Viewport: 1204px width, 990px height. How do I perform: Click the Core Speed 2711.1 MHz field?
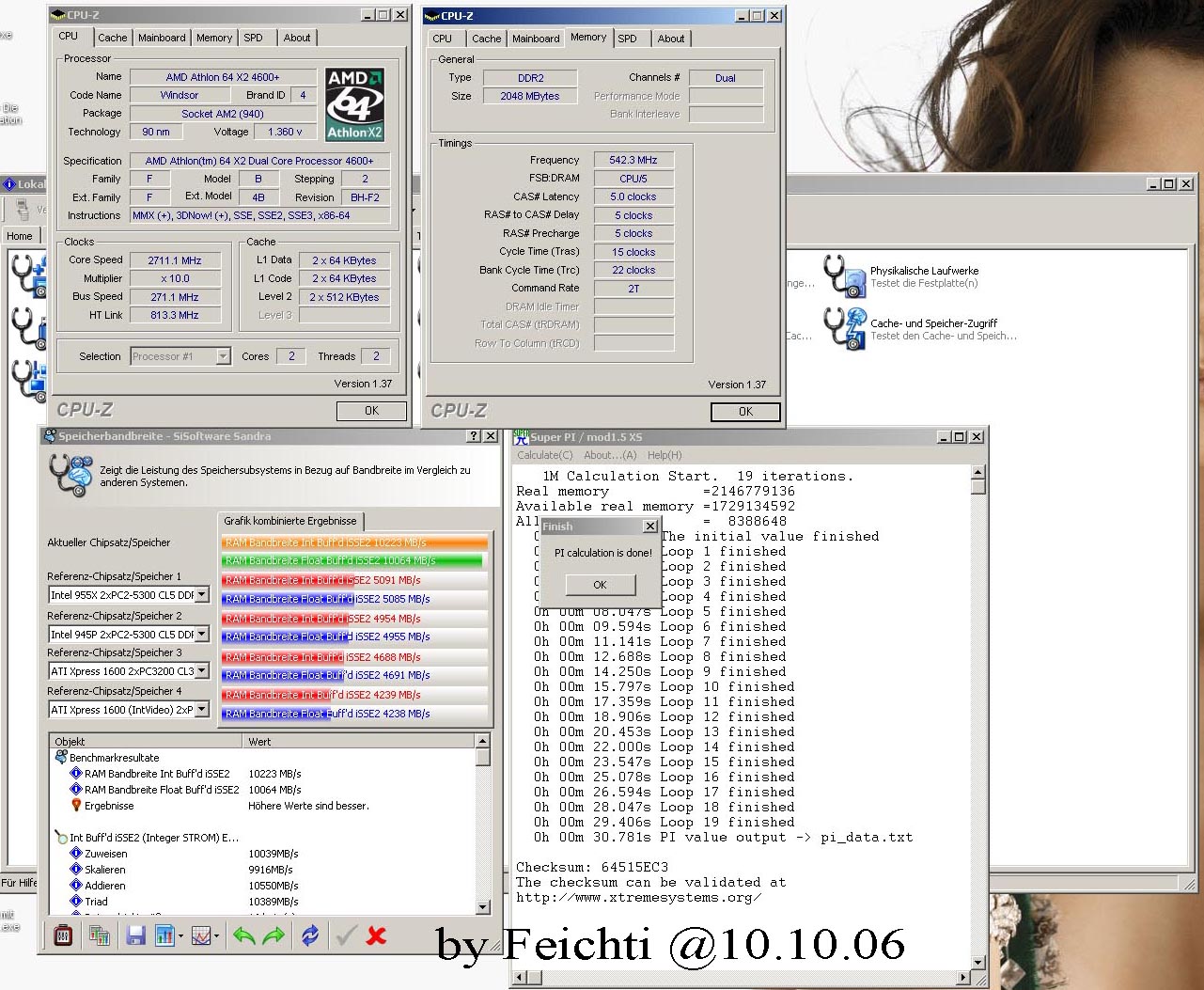click(x=175, y=260)
